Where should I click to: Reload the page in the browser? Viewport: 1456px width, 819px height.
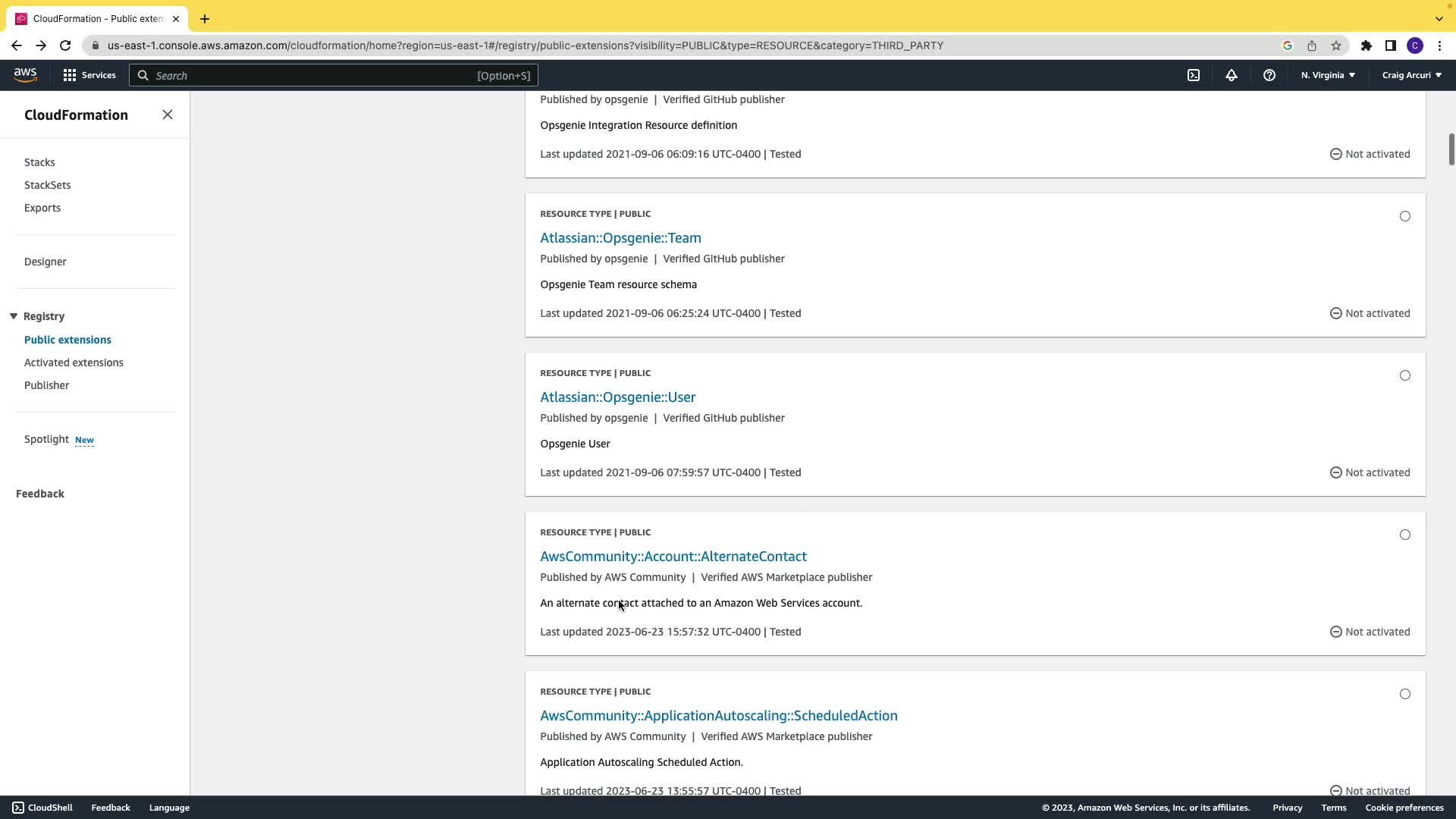tap(65, 45)
